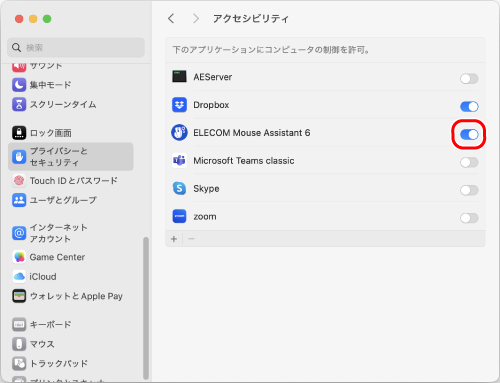Click the sidebar vertical scrollbar

[x=146, y=308]
